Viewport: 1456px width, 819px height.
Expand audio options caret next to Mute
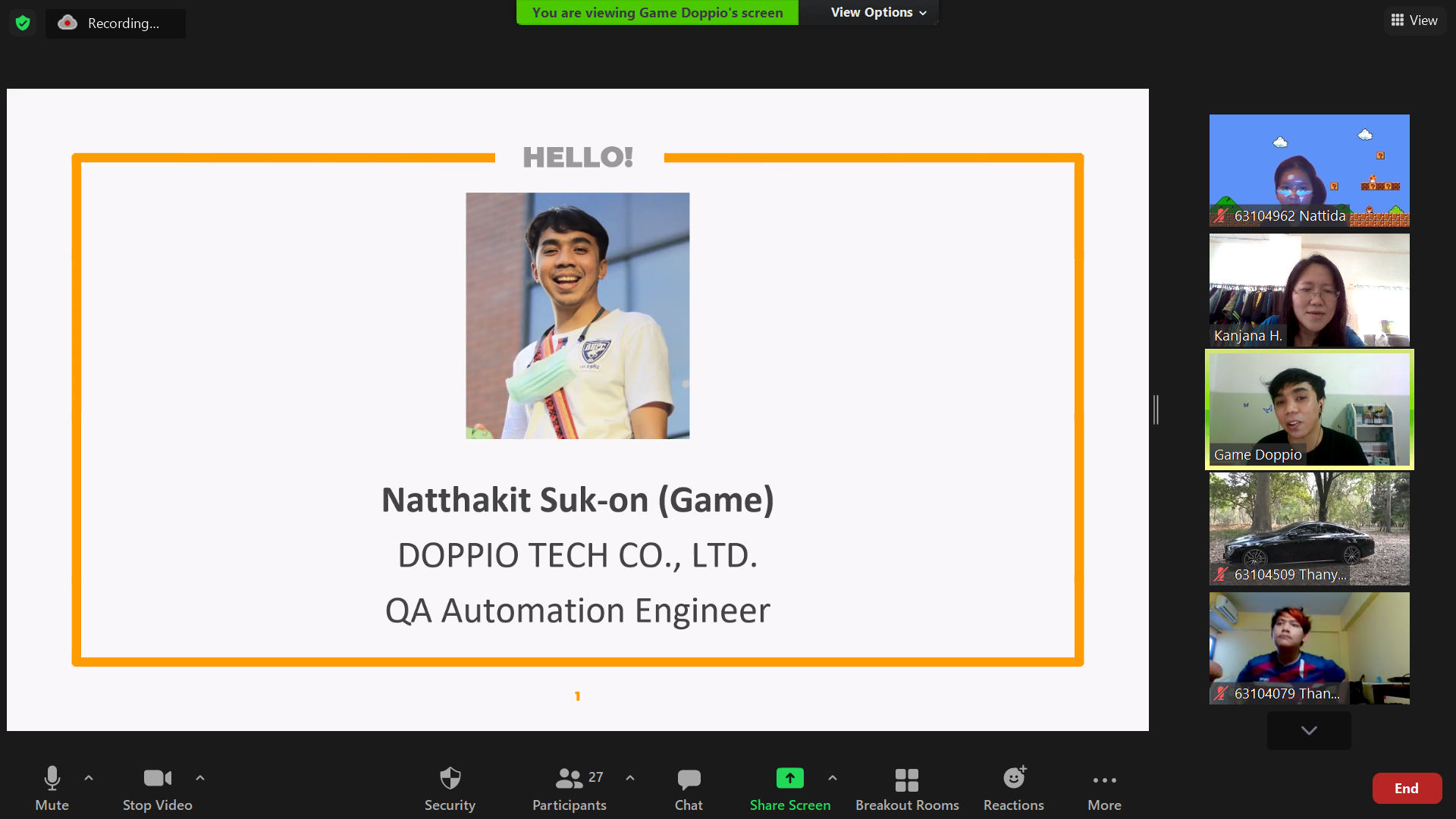(89, 778)
